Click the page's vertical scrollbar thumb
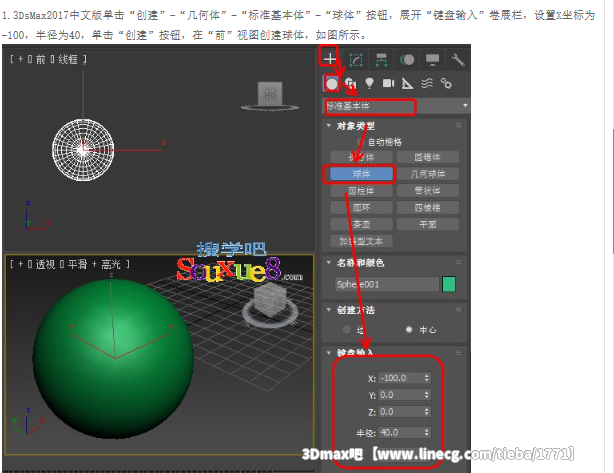This screenshot has height=473, width=614. point(612,191)
